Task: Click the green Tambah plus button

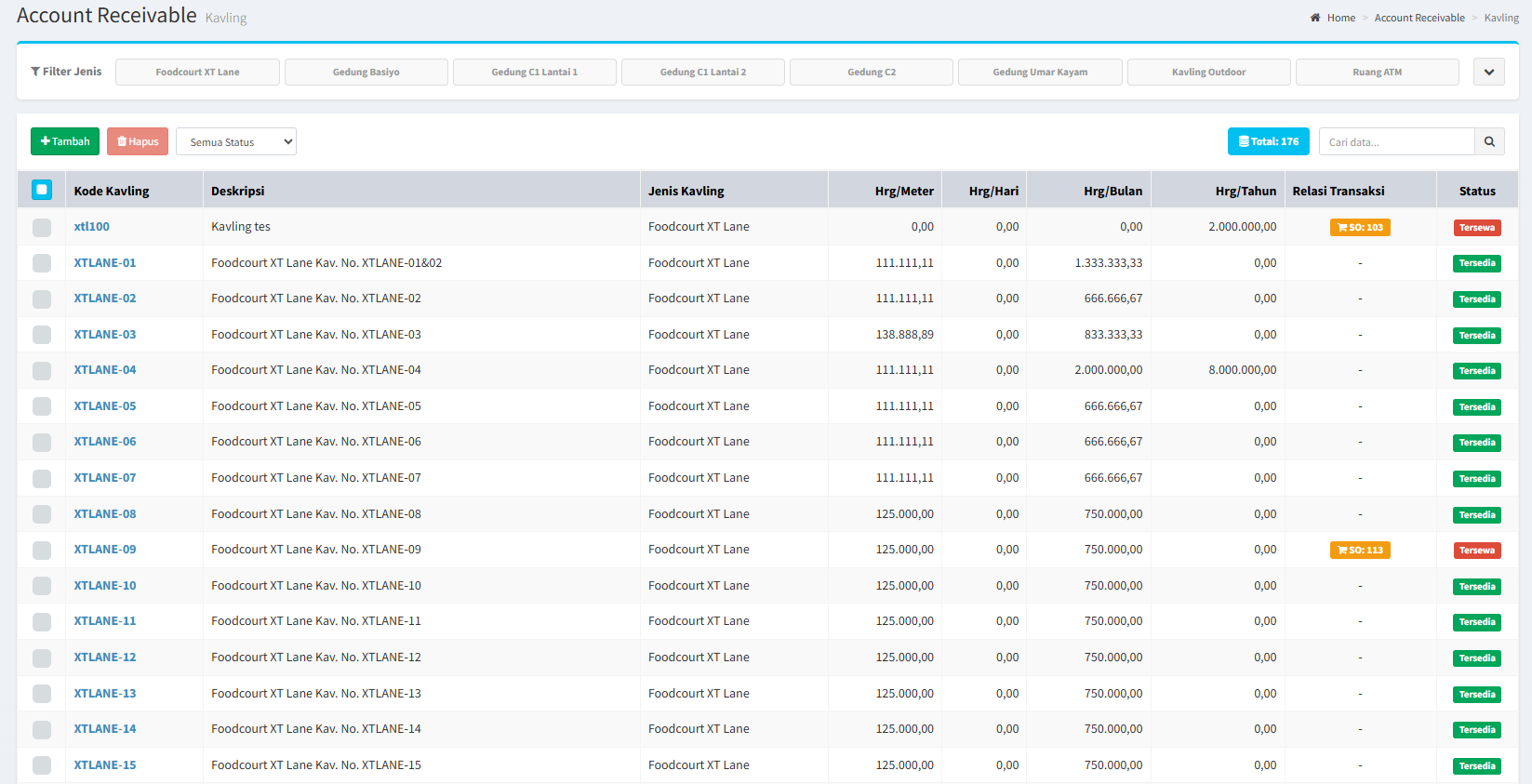Action: pyautogui.click(x=65, y=141)
